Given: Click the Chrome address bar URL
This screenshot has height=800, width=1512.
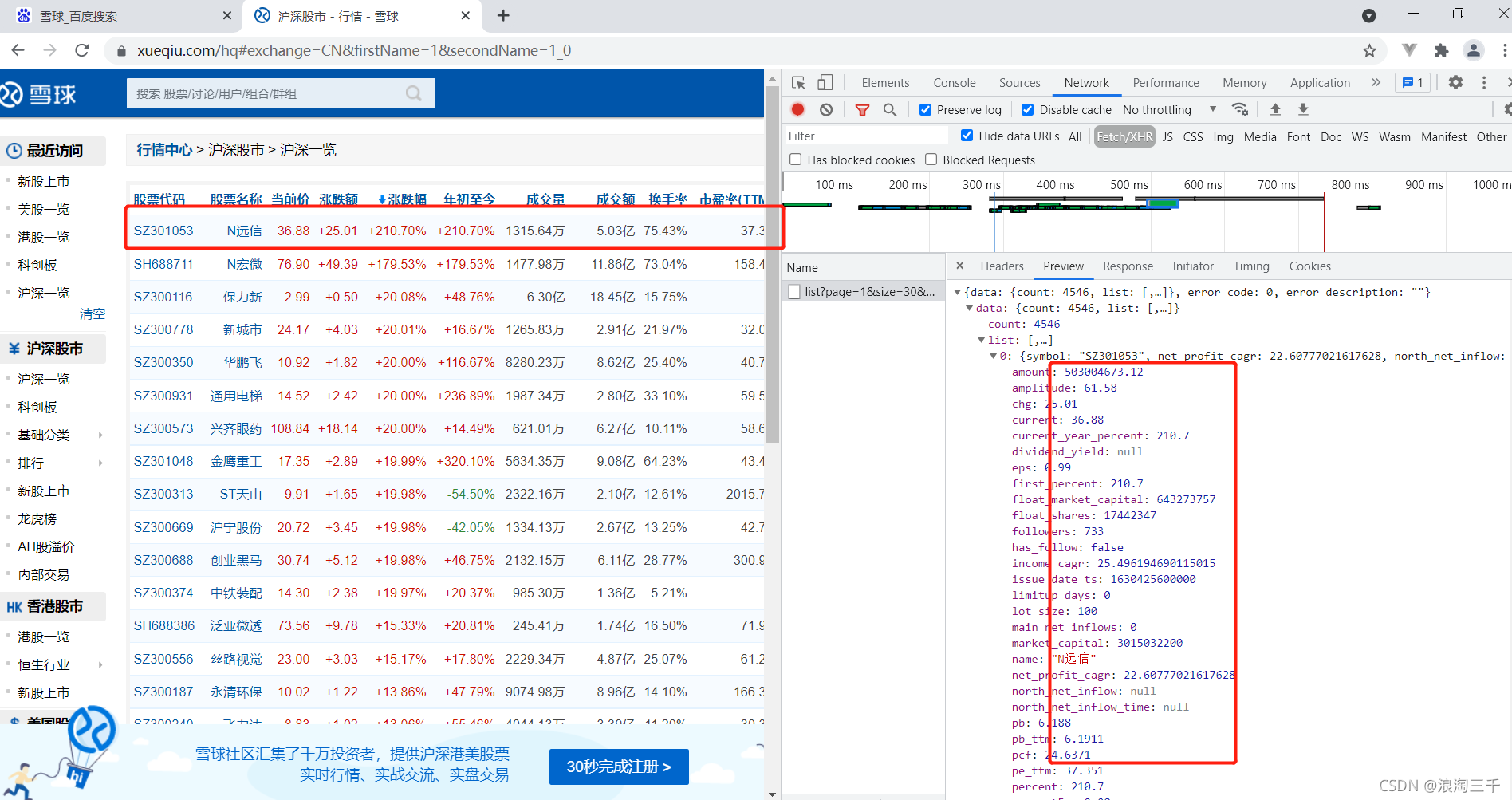Looking at the screenshot, I should pyautogui.click(x=353, y=50).
